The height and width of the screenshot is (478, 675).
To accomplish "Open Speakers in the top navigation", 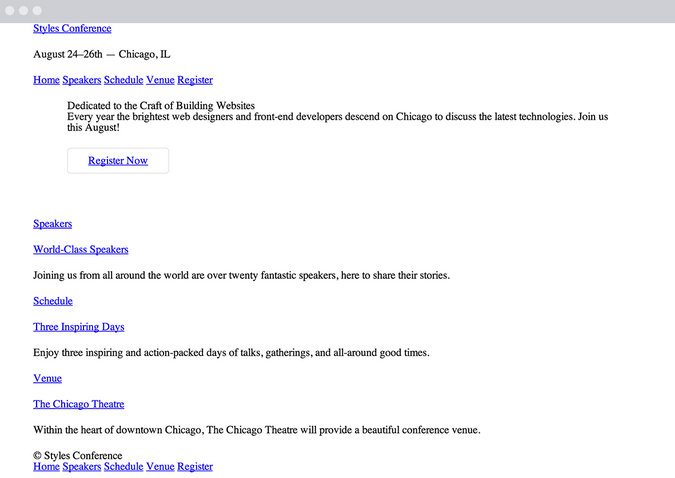I will click(82, 80).
